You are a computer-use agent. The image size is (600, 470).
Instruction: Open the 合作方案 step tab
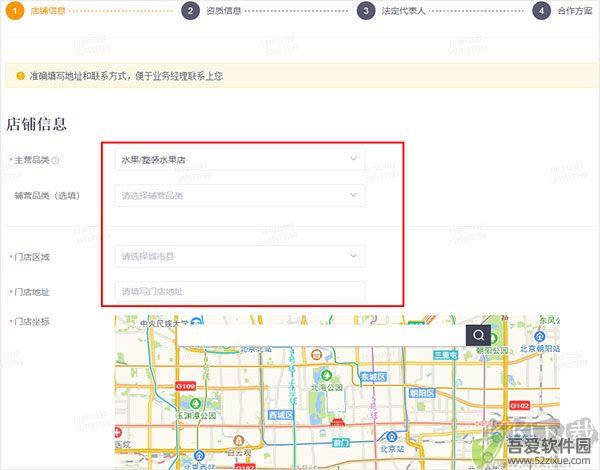[575, 11]
